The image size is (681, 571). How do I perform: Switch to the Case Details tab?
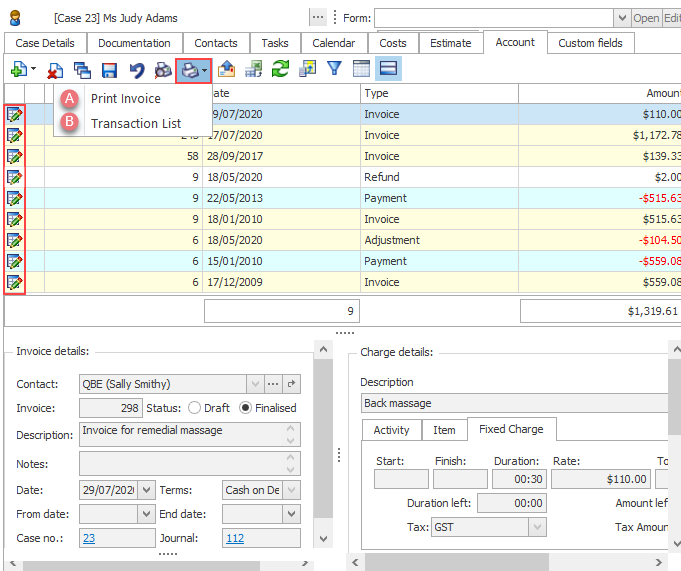click(45, 43)
